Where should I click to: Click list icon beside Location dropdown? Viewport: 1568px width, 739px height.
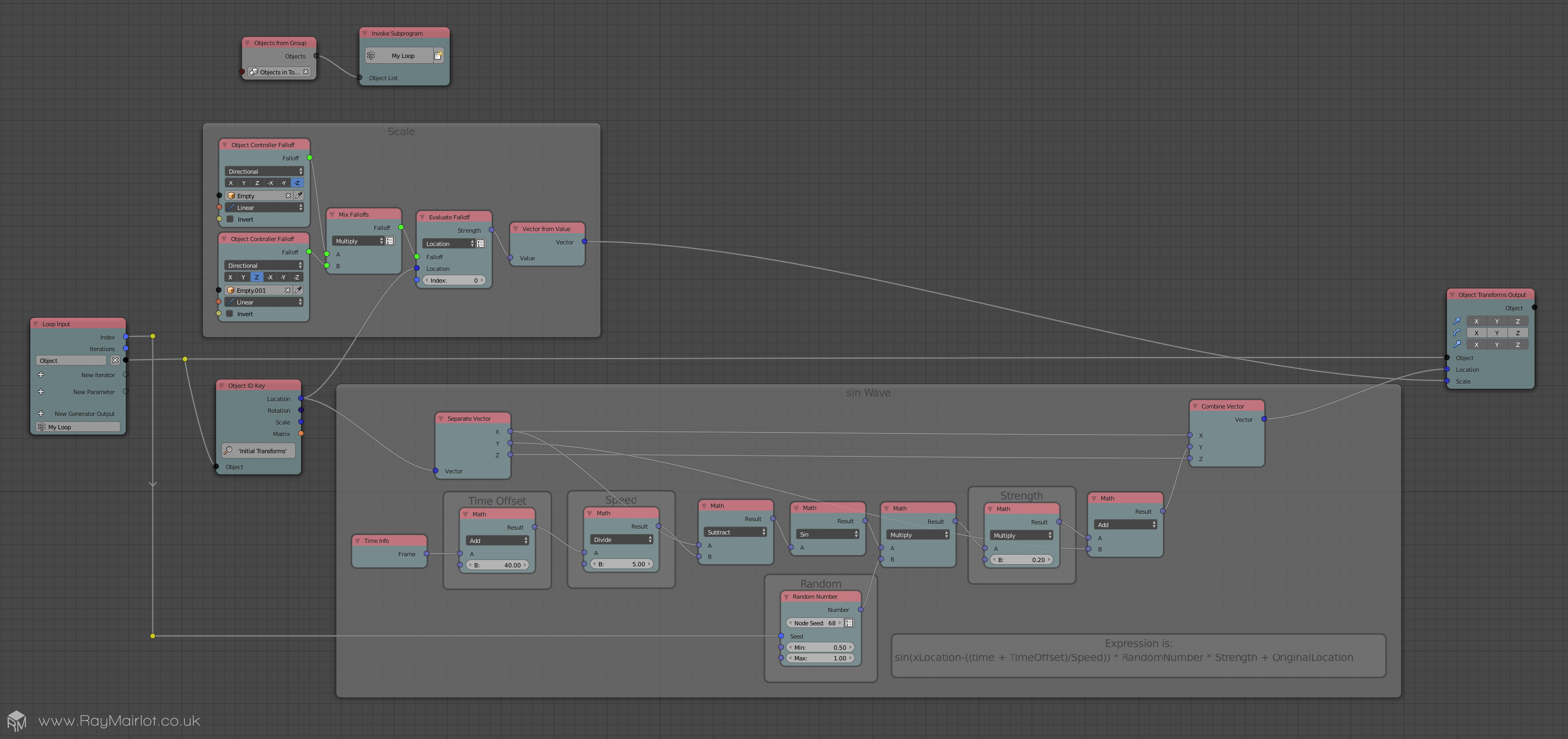480,244
